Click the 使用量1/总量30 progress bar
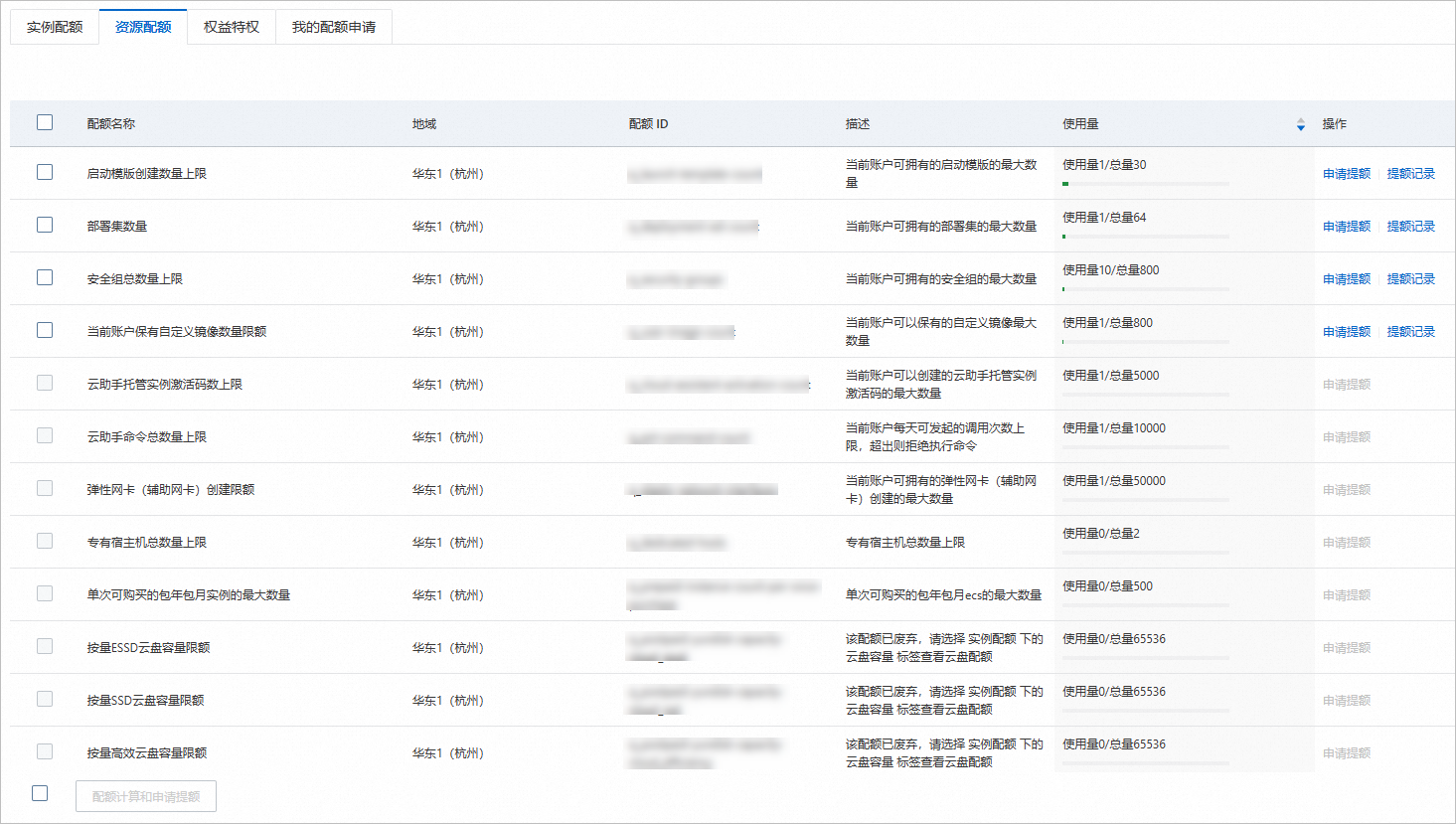This screenshot has width=1456, height=824. coord(1146,184)
